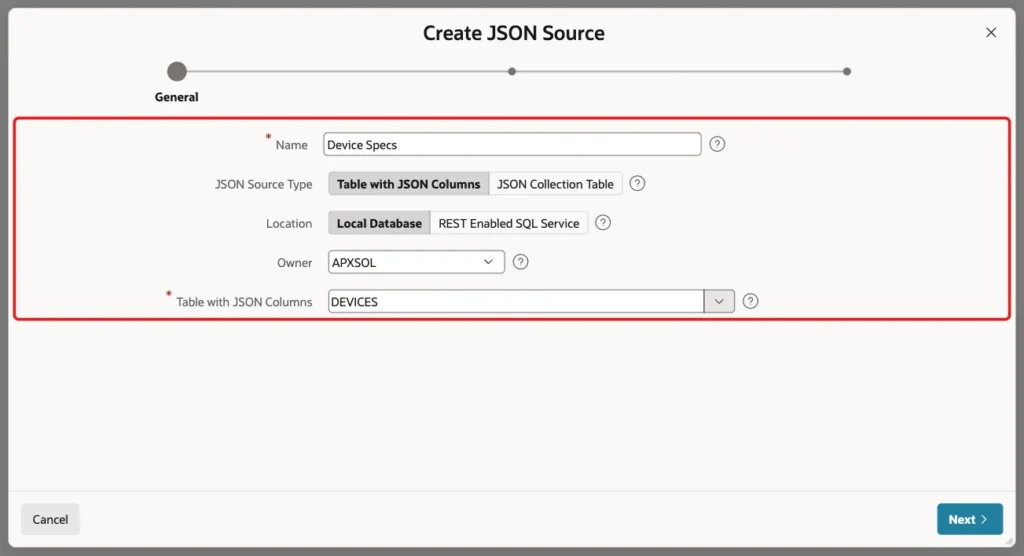This screenshot has height=556, width=1024.
Task: Select JSON Collection Table source type
Action: click(555, 184)
